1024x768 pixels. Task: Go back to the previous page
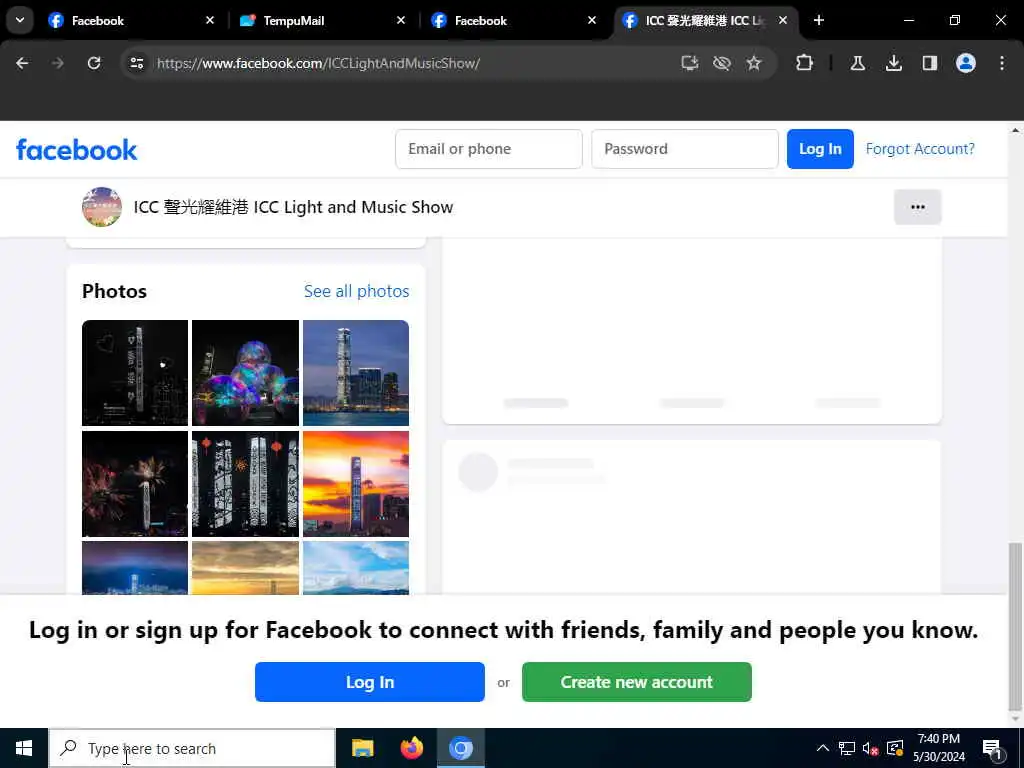pos(22,63)
